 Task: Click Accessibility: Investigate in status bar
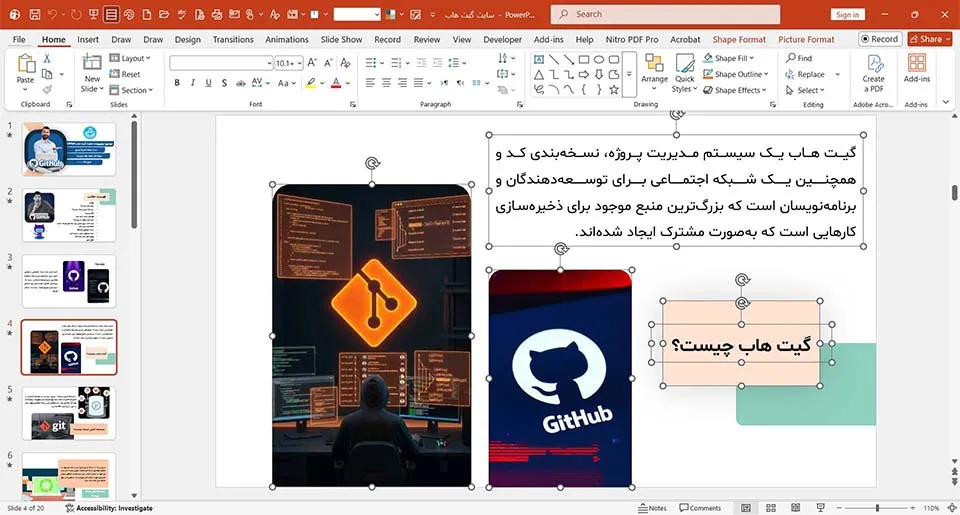point(109,508)
